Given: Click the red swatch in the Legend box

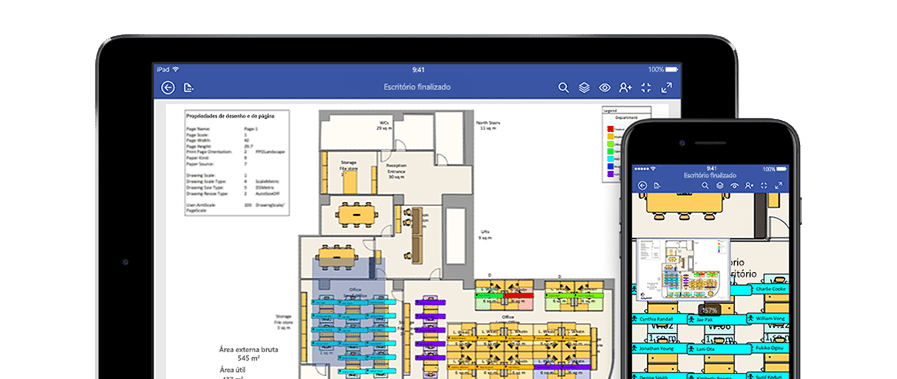Looking at the screenshot, I should [x=610, y=130].
